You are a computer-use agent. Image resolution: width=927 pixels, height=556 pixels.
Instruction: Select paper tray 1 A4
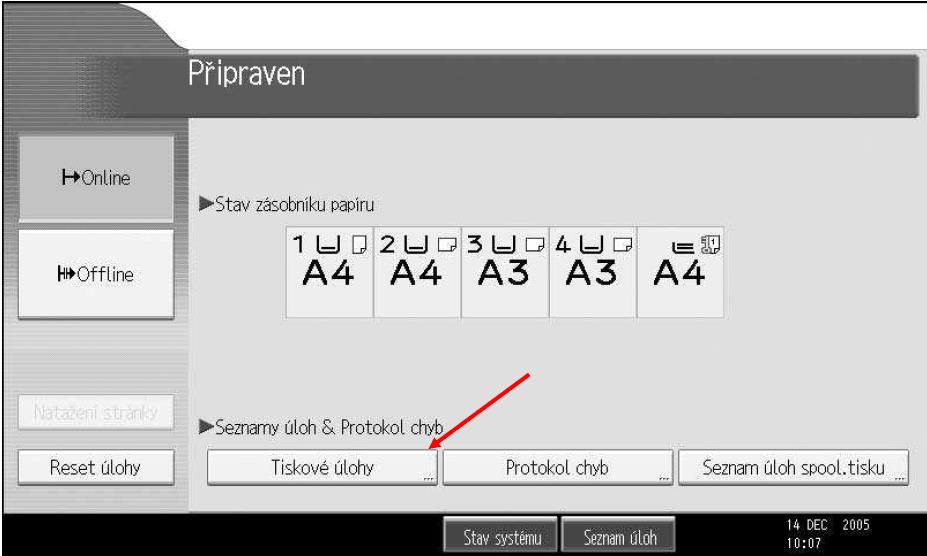tap(329, 272)
